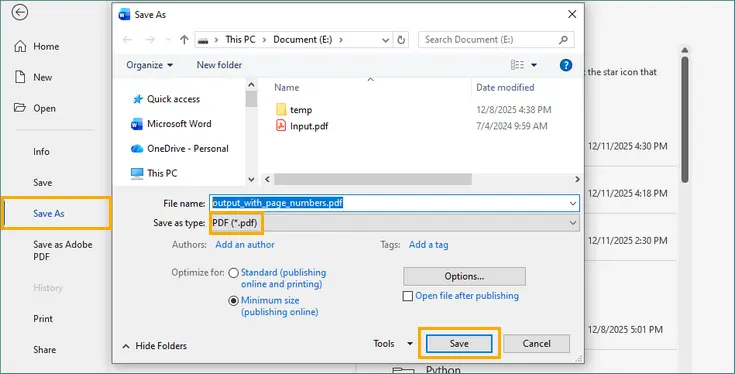Click navigation pane scroll down arrow
Screen dimensions: 735x374
coord(251,179)
